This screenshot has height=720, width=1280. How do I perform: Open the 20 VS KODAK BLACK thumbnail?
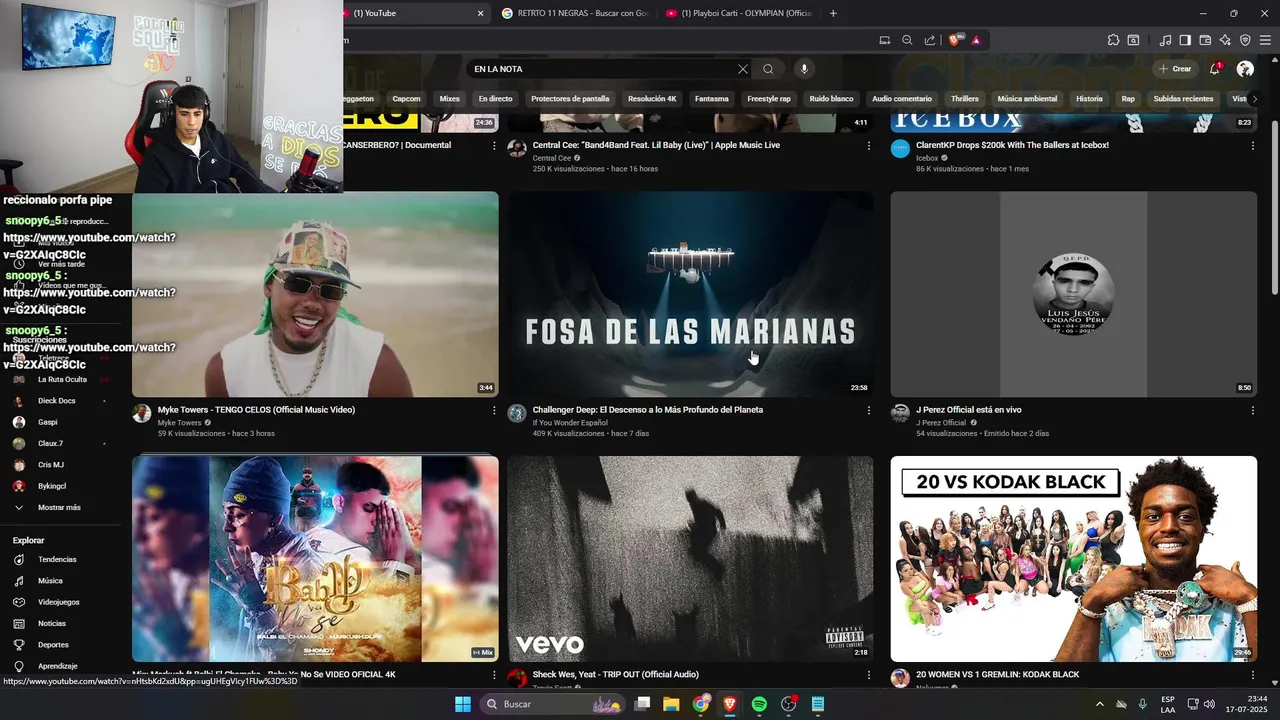pos(1073,559)
